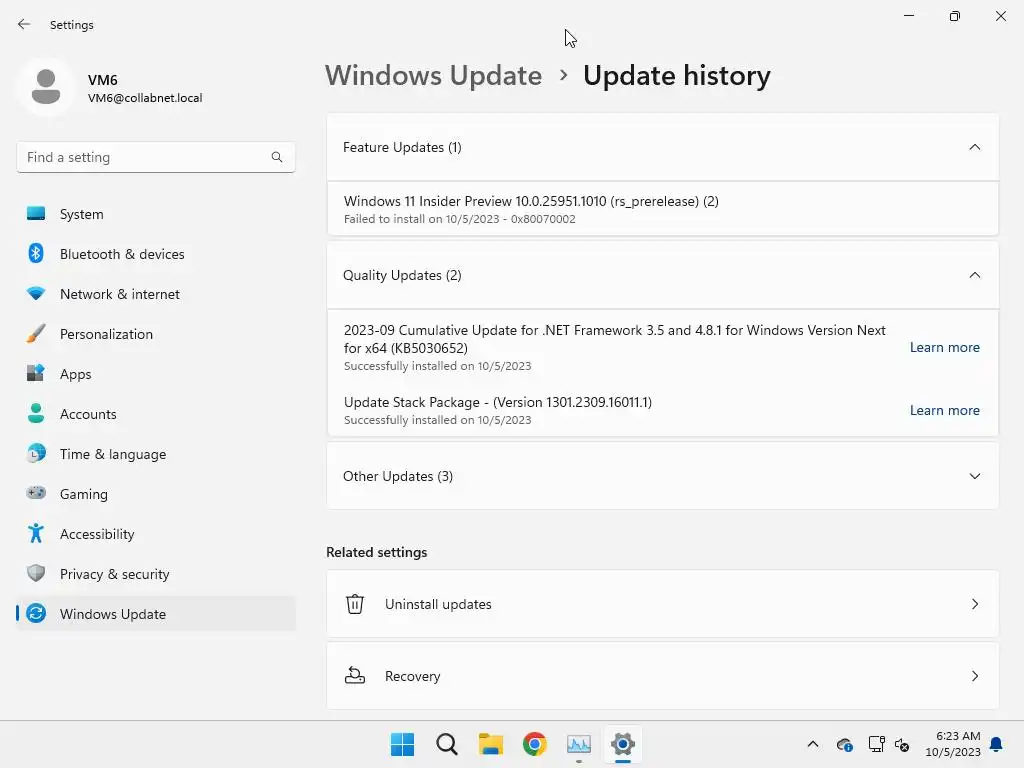
Task: Open the Windows Start menu
Action: tap(402, 744)
